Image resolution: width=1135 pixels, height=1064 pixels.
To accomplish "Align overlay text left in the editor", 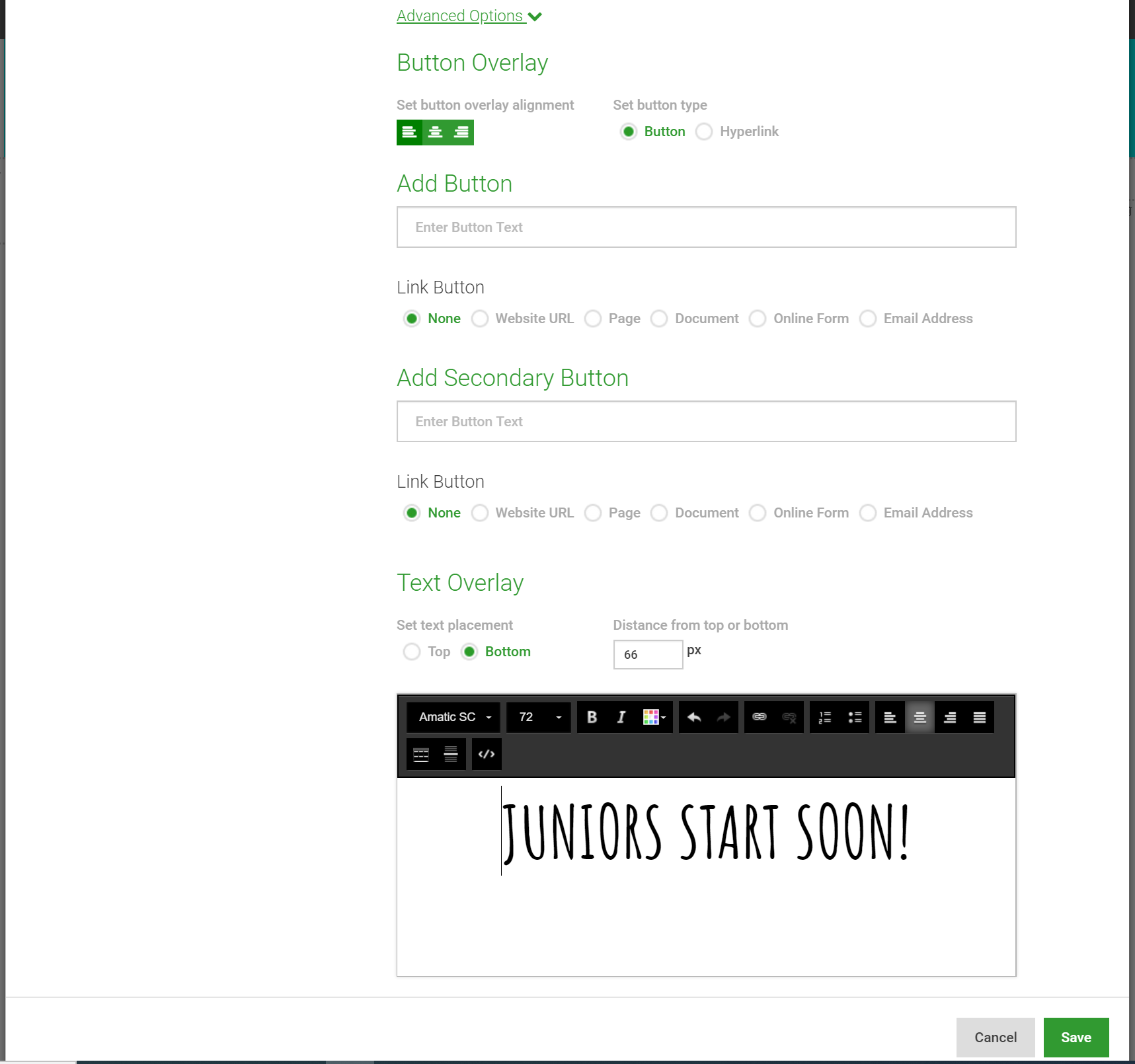I will coord(890,717).
